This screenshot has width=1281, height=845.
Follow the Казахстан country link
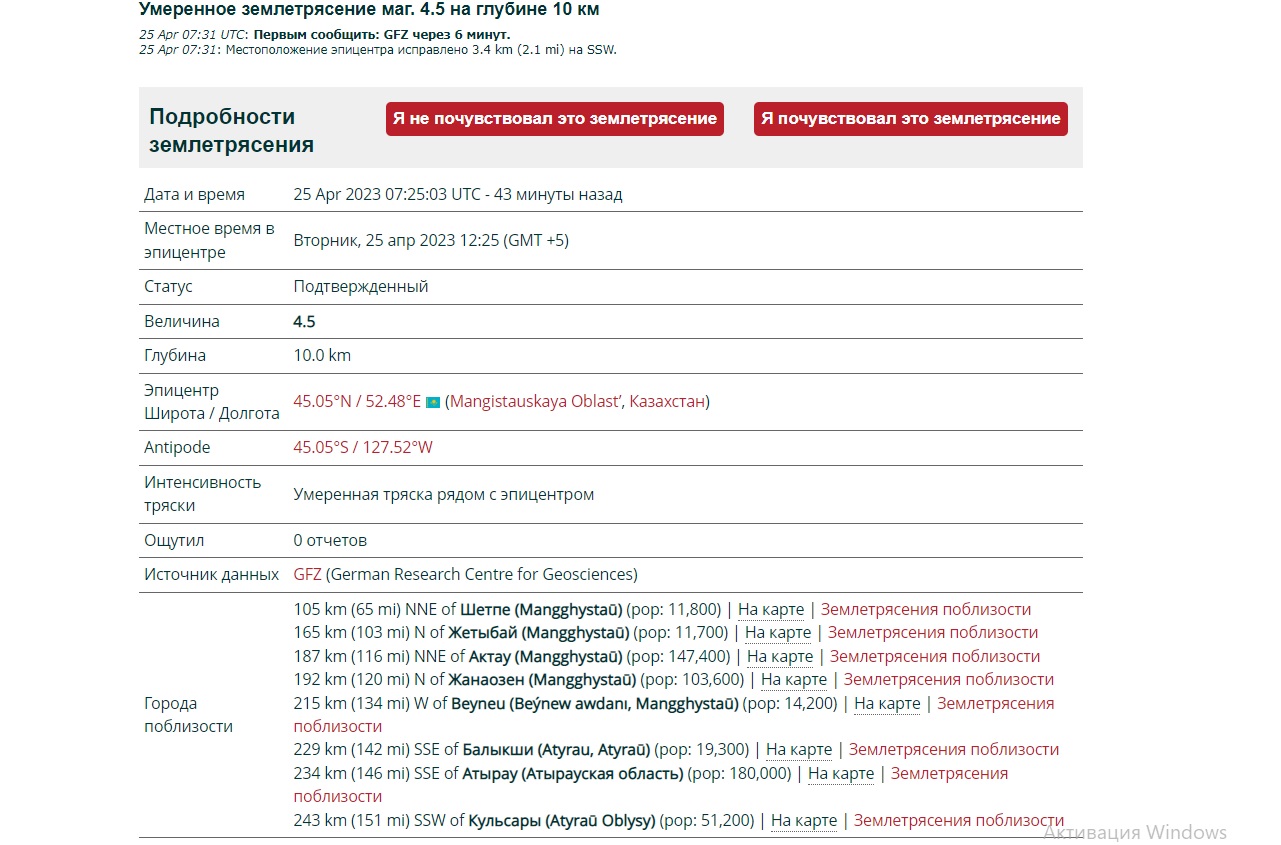click(x=667, y=401)
